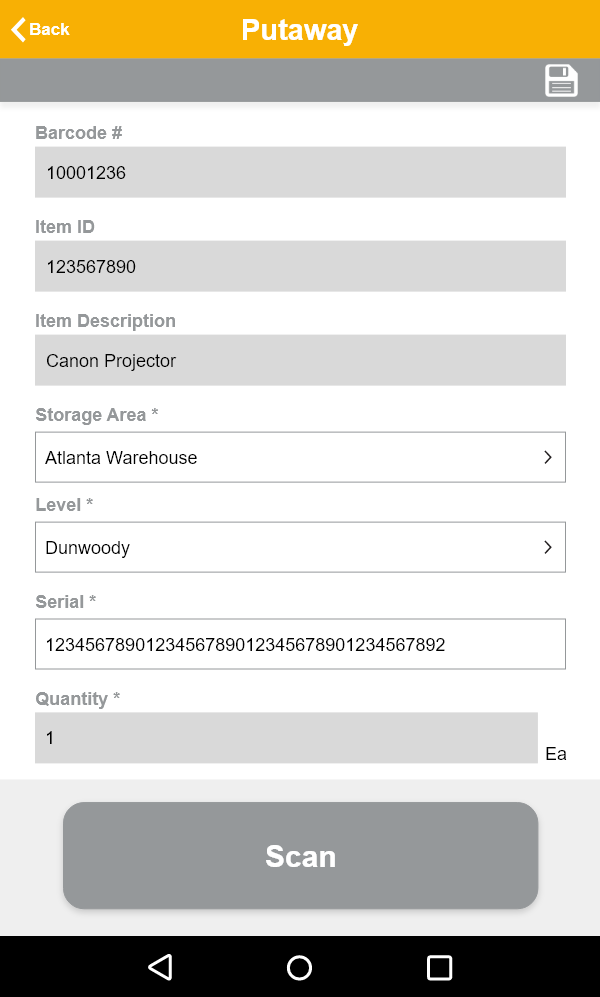The height and width of the screenshot is (997, 600).
Task: Click the Storage Area field label
Action: (x=90, y=415)
